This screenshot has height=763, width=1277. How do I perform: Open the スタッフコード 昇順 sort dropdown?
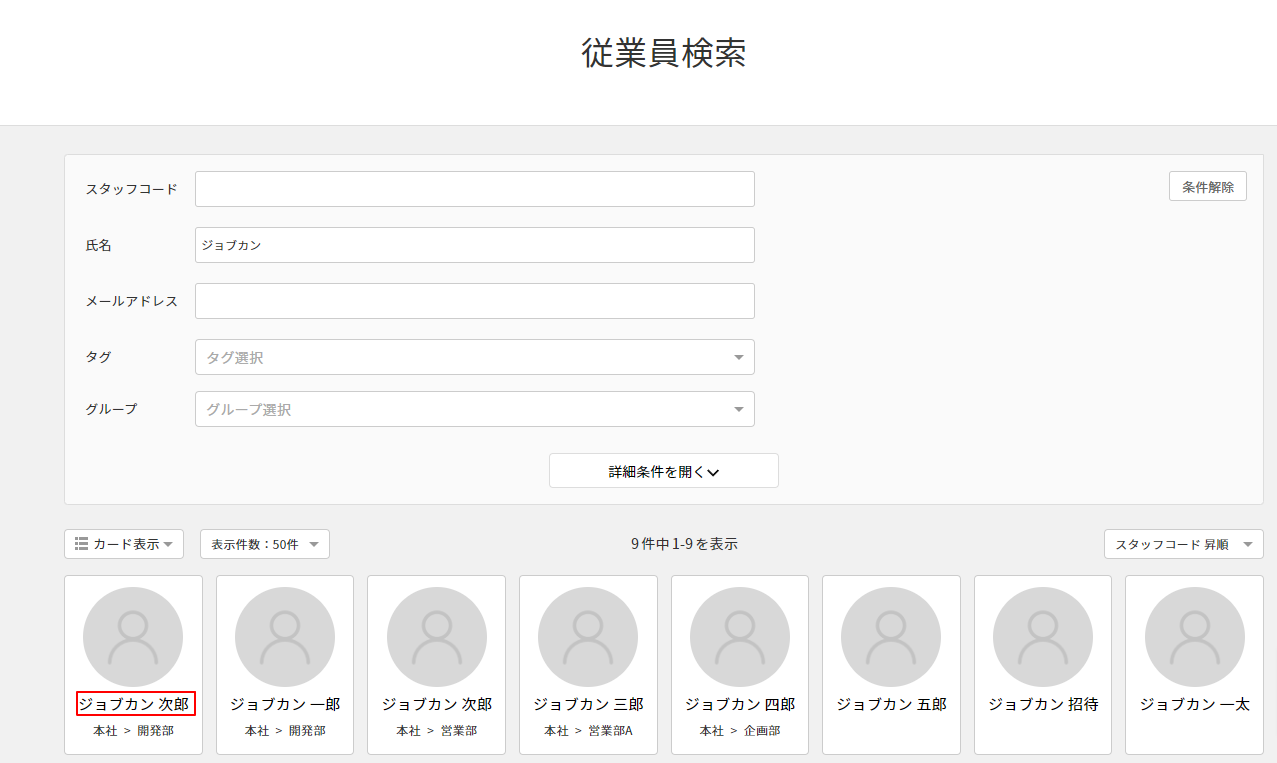[1183, 544]
